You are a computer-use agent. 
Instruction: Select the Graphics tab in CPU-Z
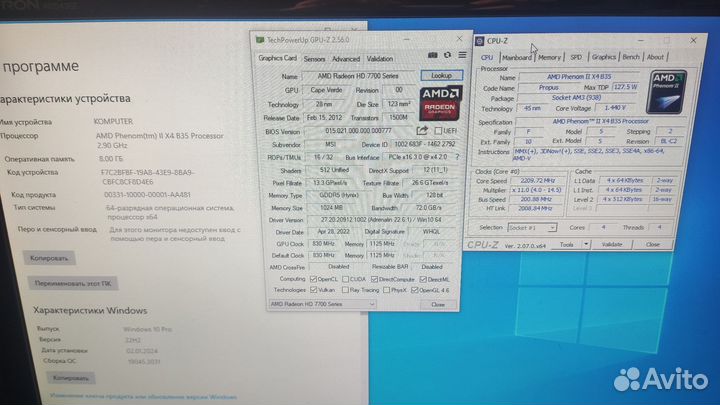(603, 57)
